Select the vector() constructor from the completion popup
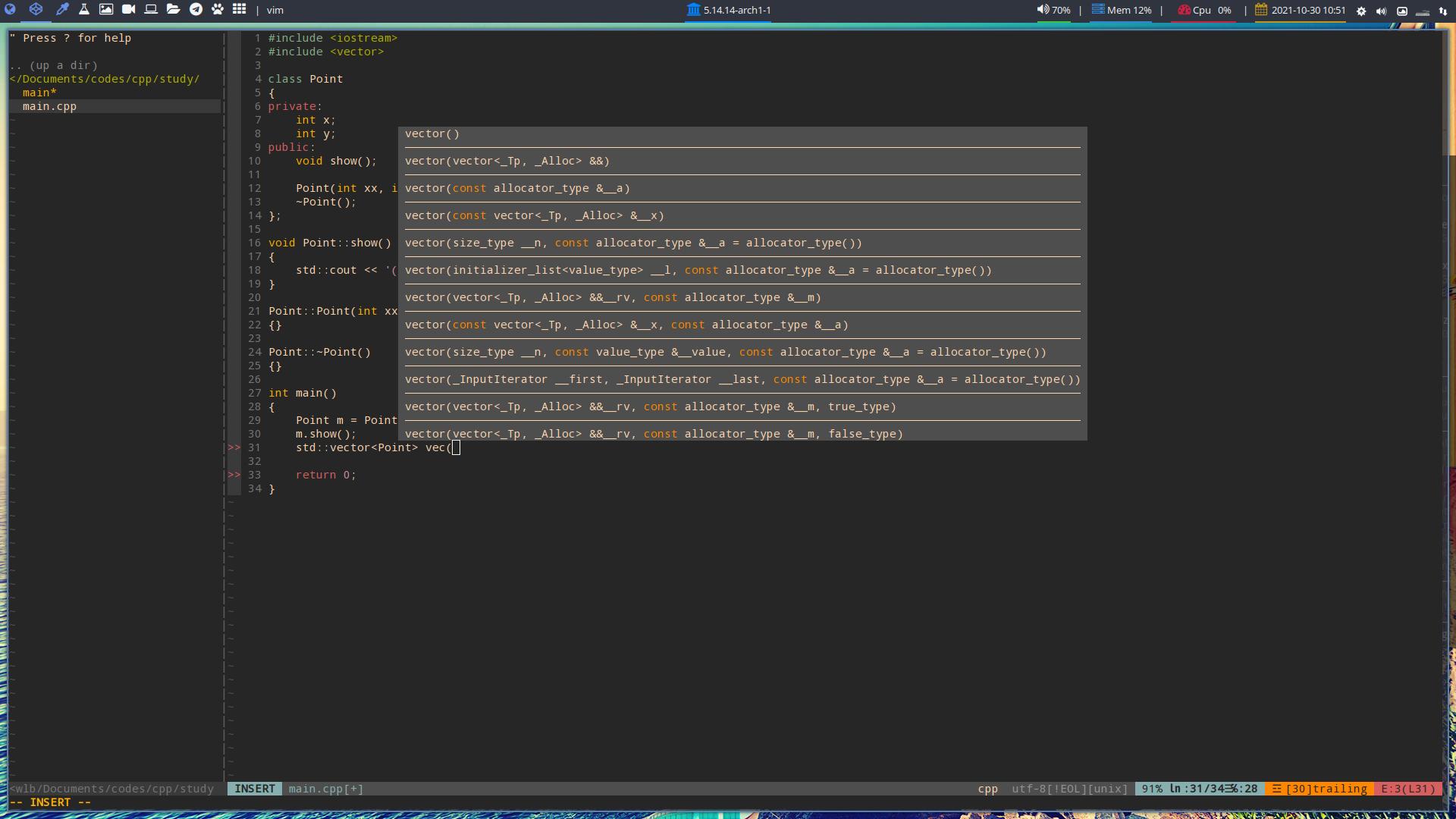 [x=432, y=133]
